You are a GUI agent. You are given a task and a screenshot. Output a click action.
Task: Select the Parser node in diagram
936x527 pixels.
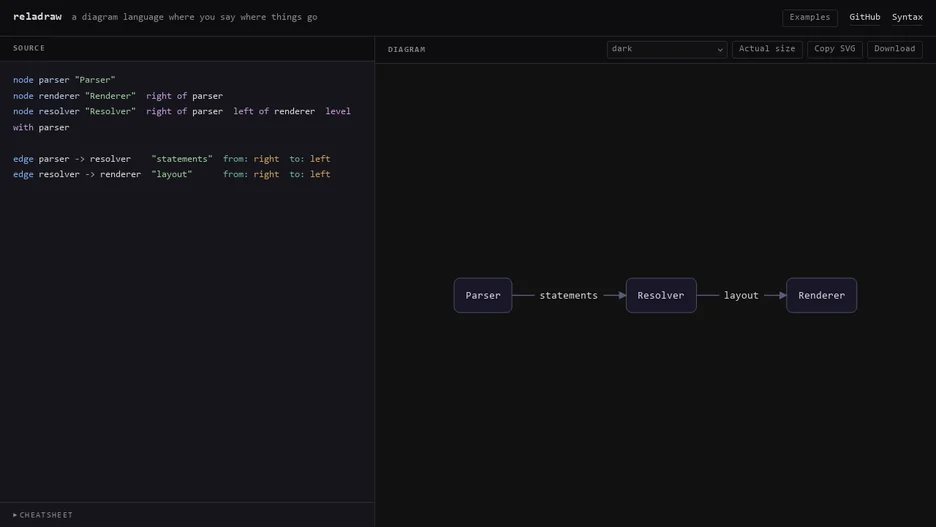[x=483, y=295]
